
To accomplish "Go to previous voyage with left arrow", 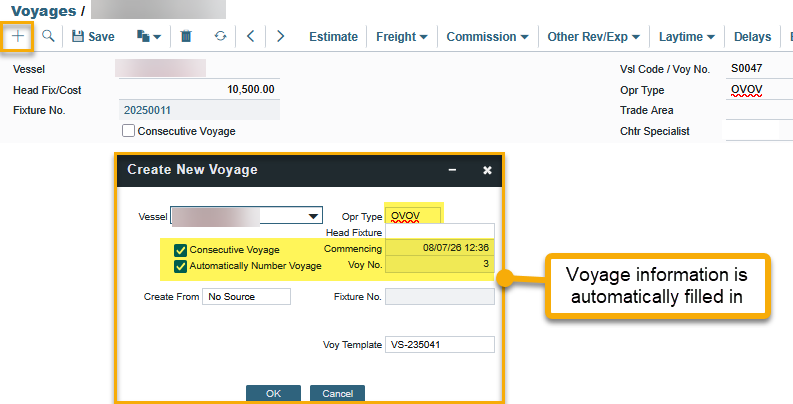I will 251,36.
